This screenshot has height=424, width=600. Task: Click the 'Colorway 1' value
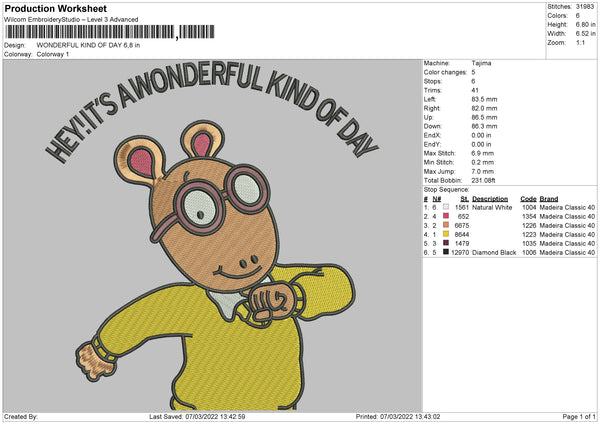53,54
